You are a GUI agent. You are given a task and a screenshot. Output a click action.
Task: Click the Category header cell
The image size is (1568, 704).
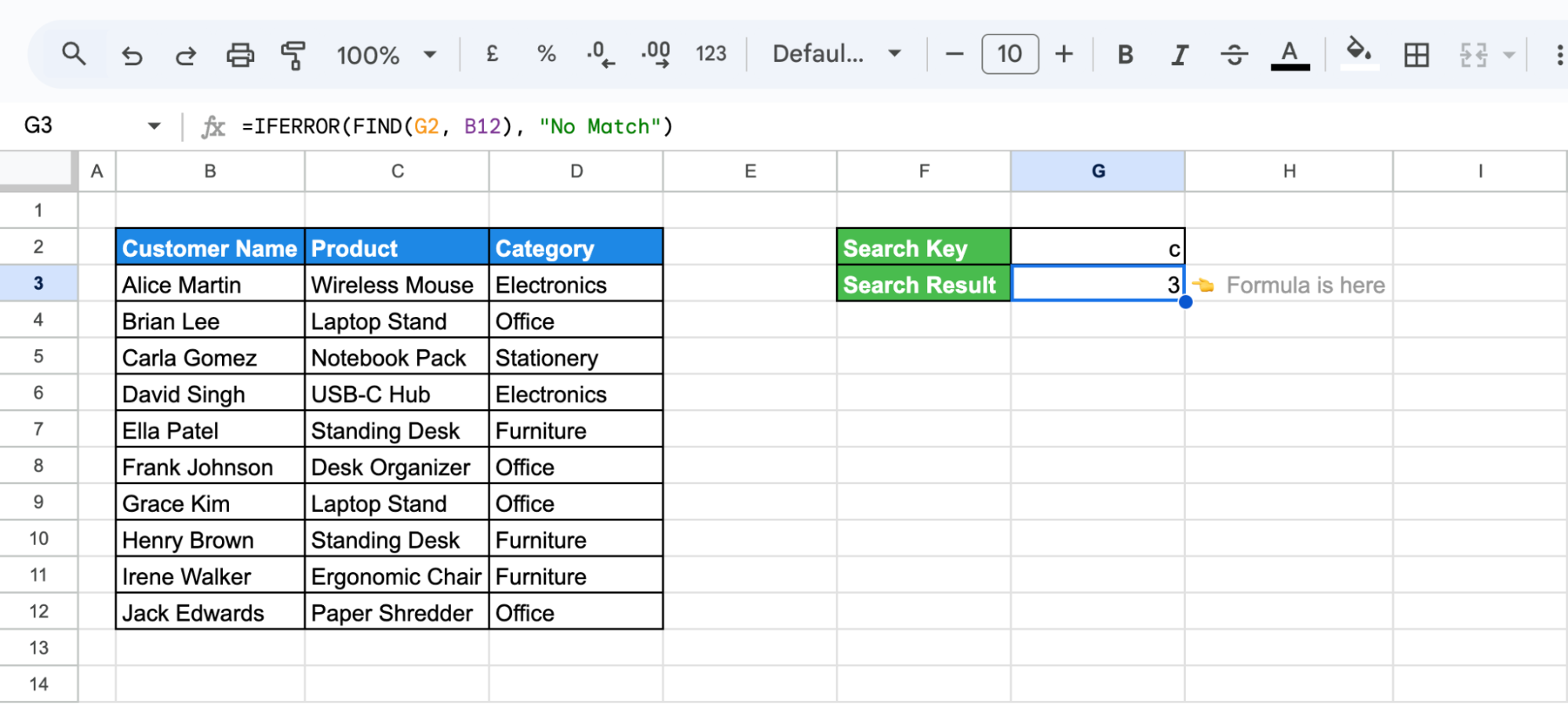coord(577,247)
